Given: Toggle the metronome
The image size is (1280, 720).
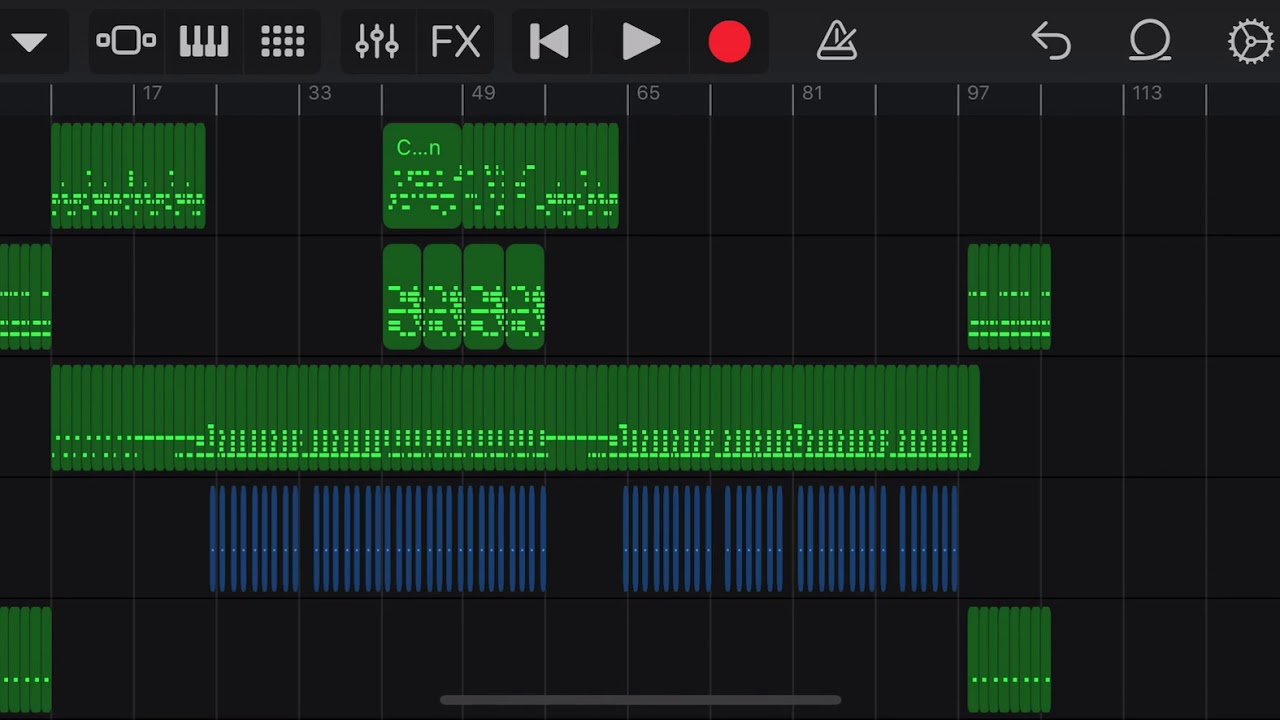Looking at the screenshot, I should click(x=836, y=41).
